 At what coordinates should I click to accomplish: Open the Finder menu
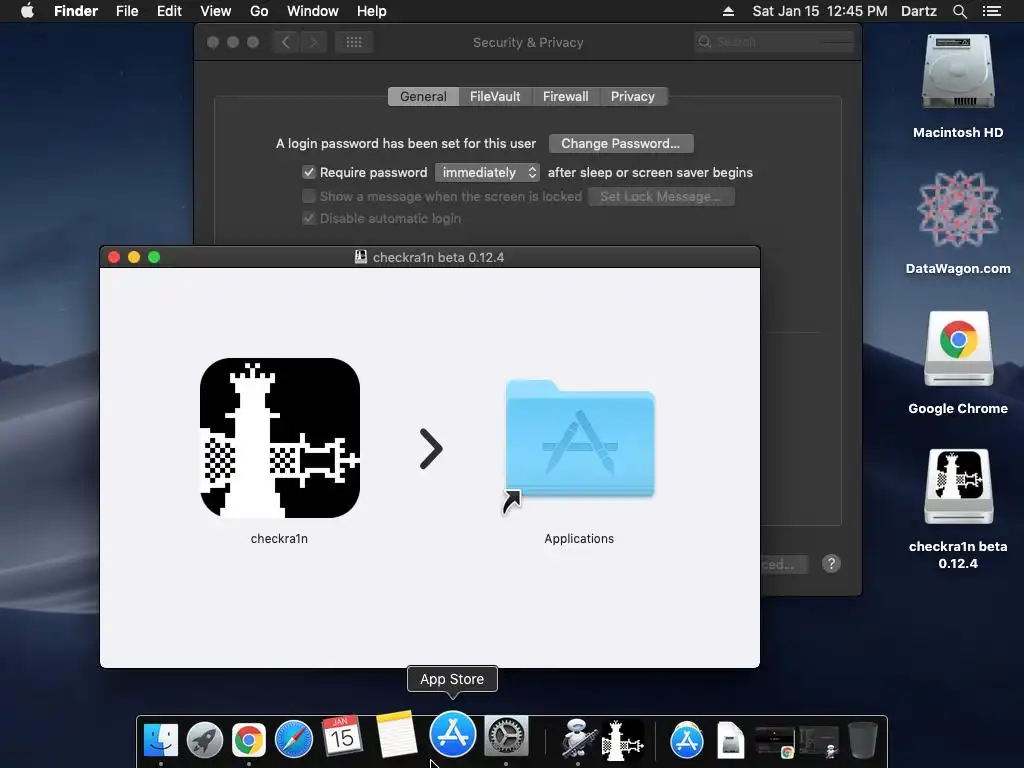coord(76,11)
